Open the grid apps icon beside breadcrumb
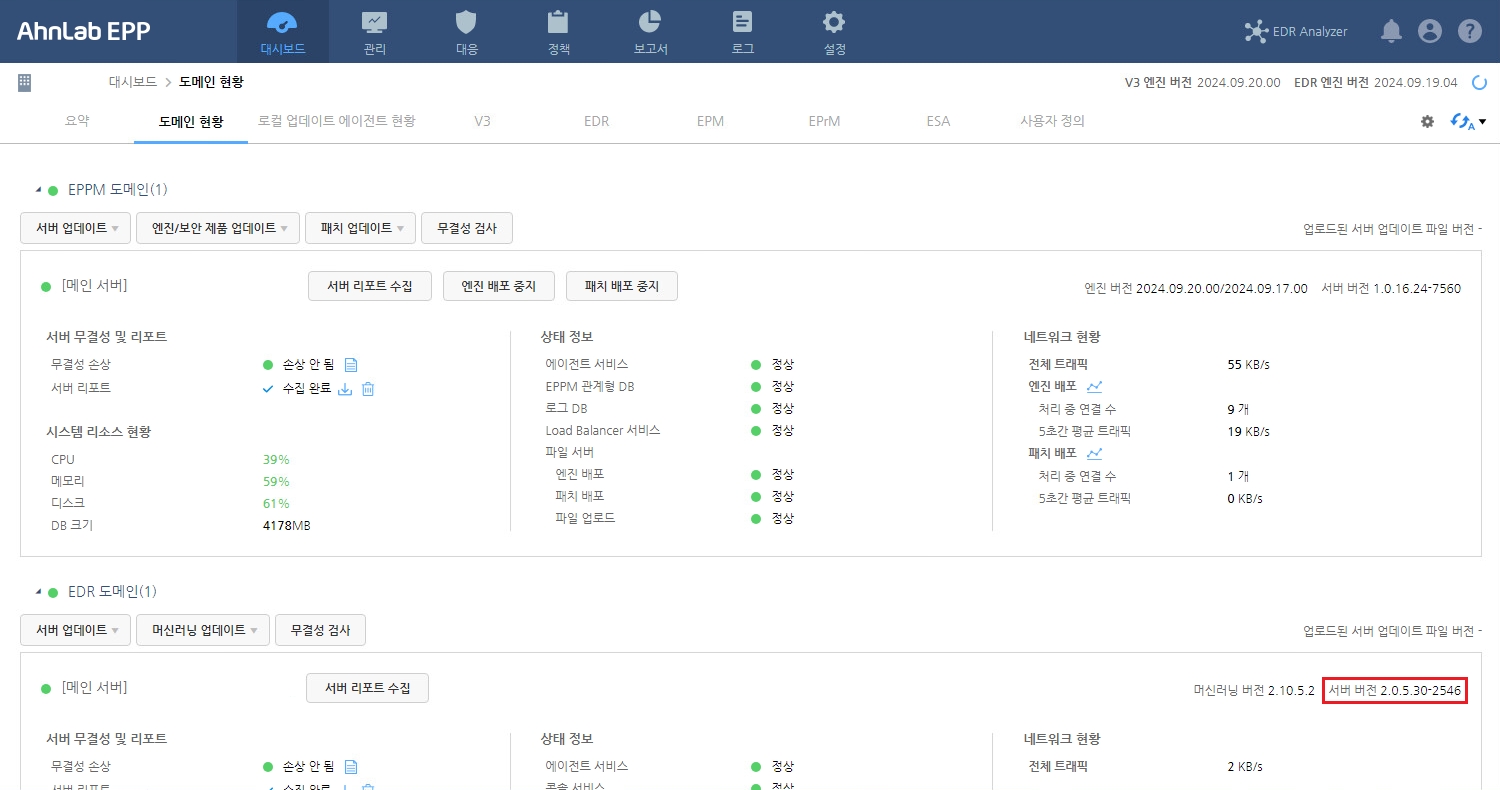This screenshot has height=790, width=1500. (x=25, y=82)
